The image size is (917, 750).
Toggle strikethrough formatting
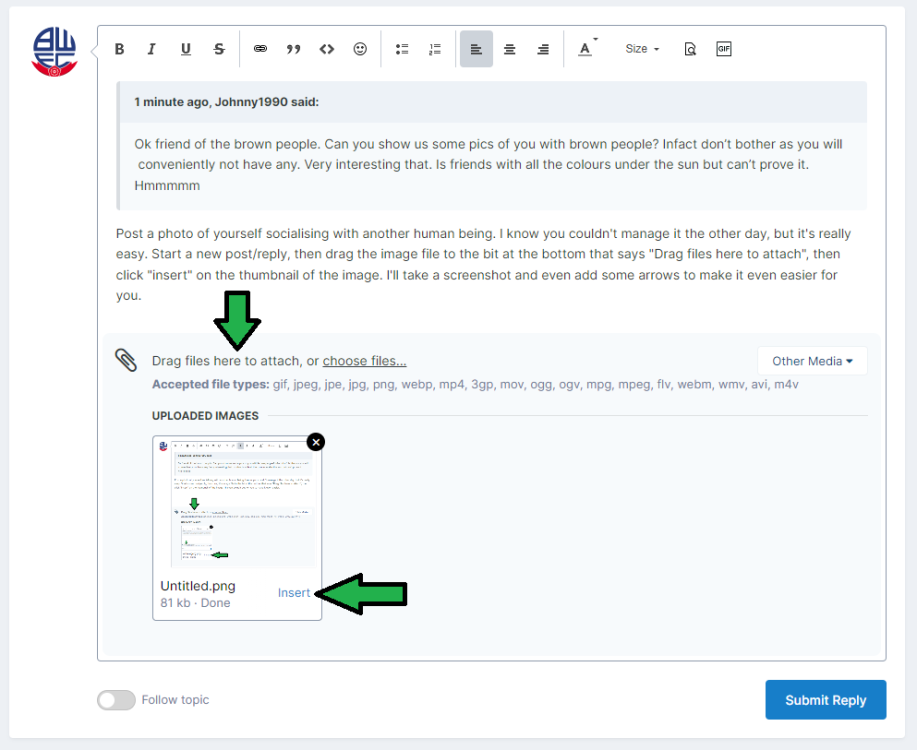219,49
